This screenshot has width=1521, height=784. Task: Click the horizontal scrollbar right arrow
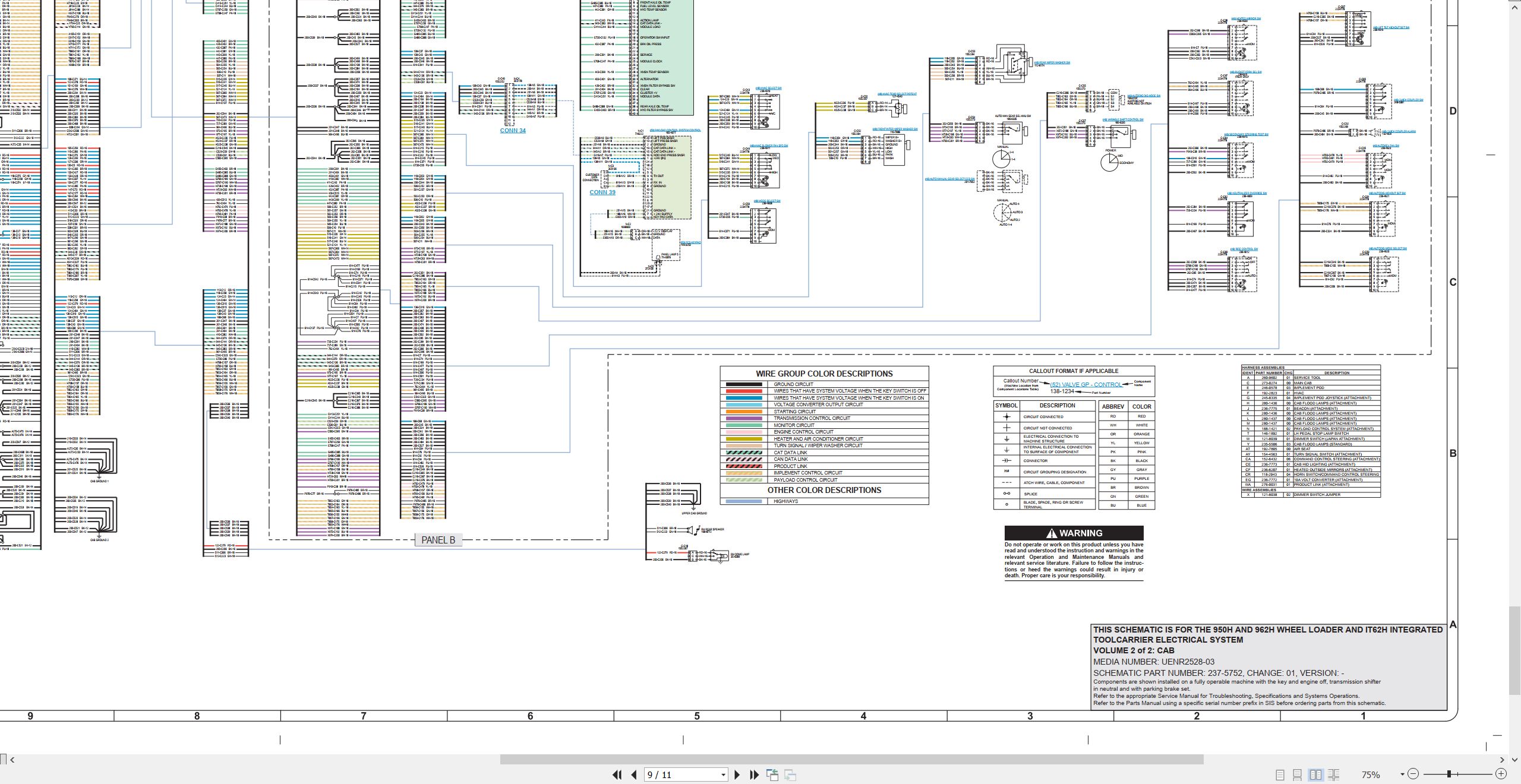[1503, 760]
